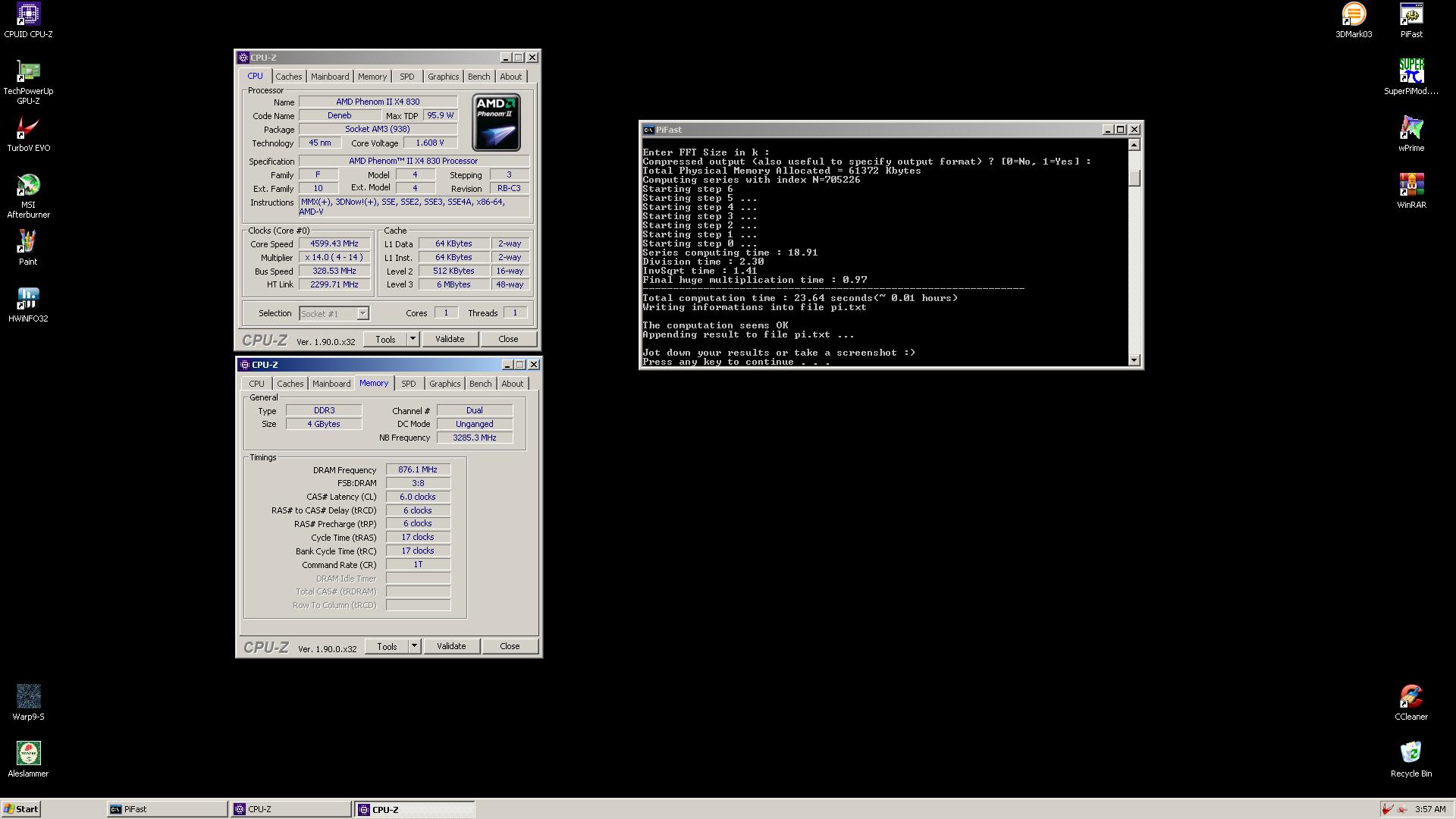This screenshot has height=819, width=1456.
Task: Click the active CPU-Z taskbar button
Action: (x=415, y=809)
